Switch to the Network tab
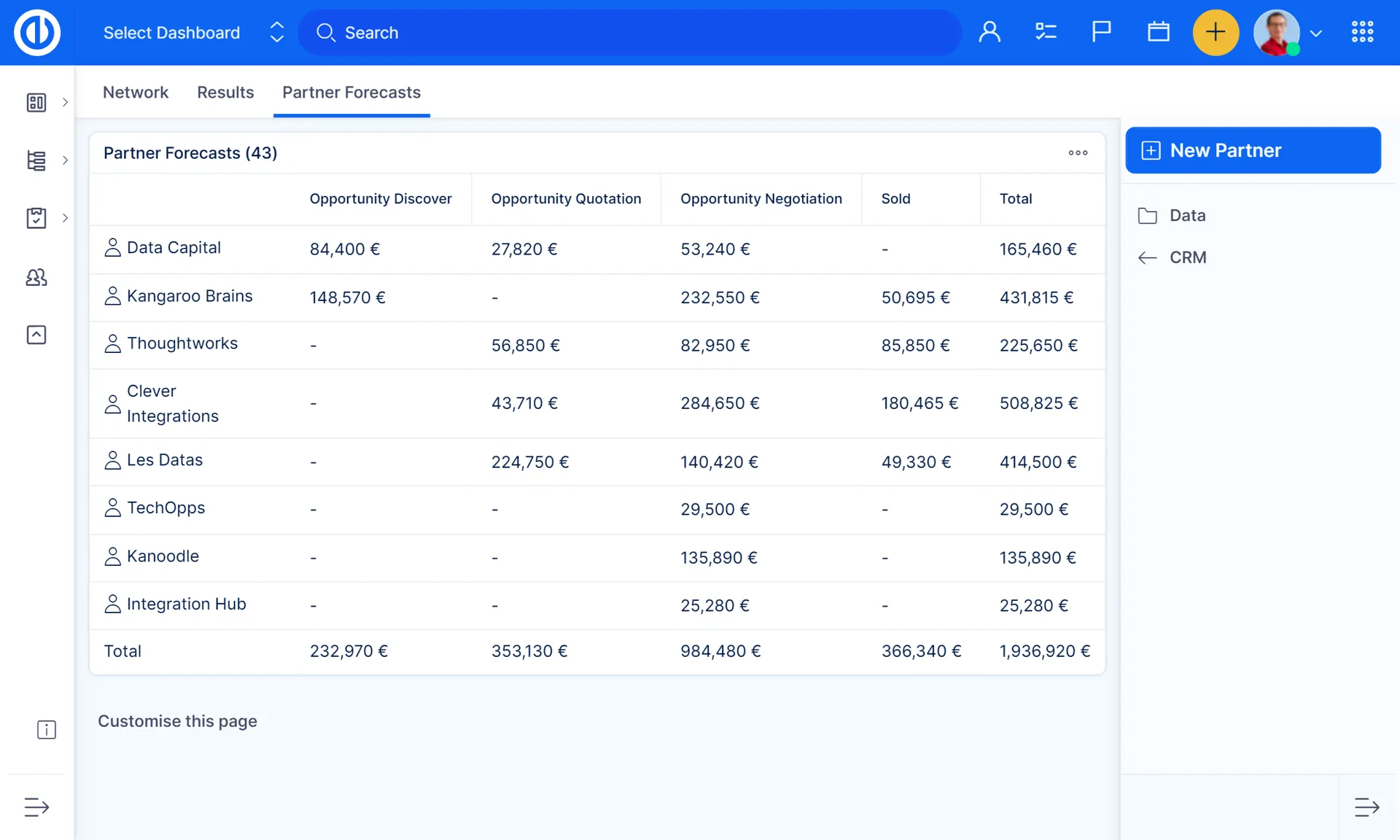The height and width of the screenshot is (840, 1400). coord(136,93)
